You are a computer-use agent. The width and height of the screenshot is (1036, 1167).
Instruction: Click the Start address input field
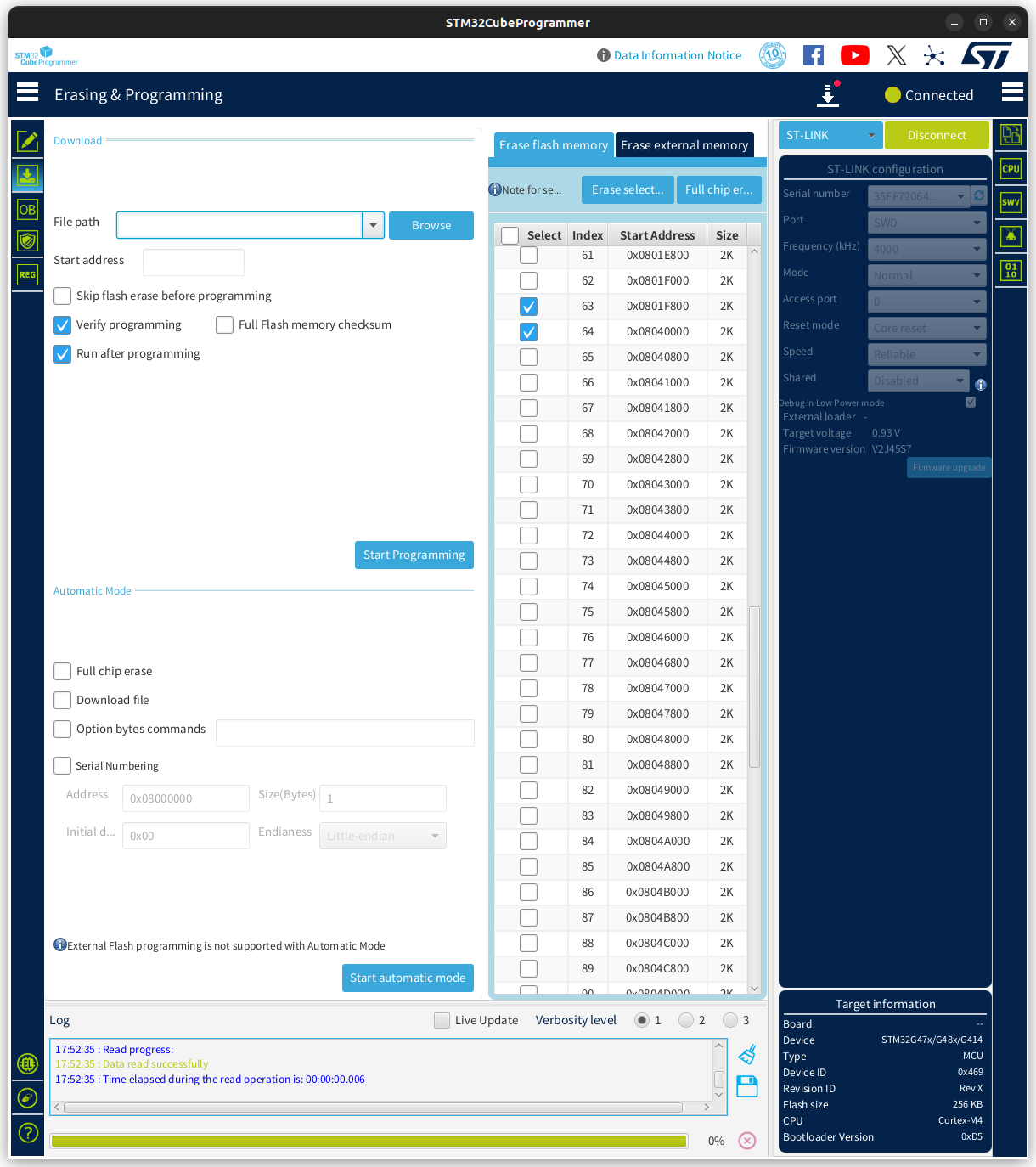194,262
